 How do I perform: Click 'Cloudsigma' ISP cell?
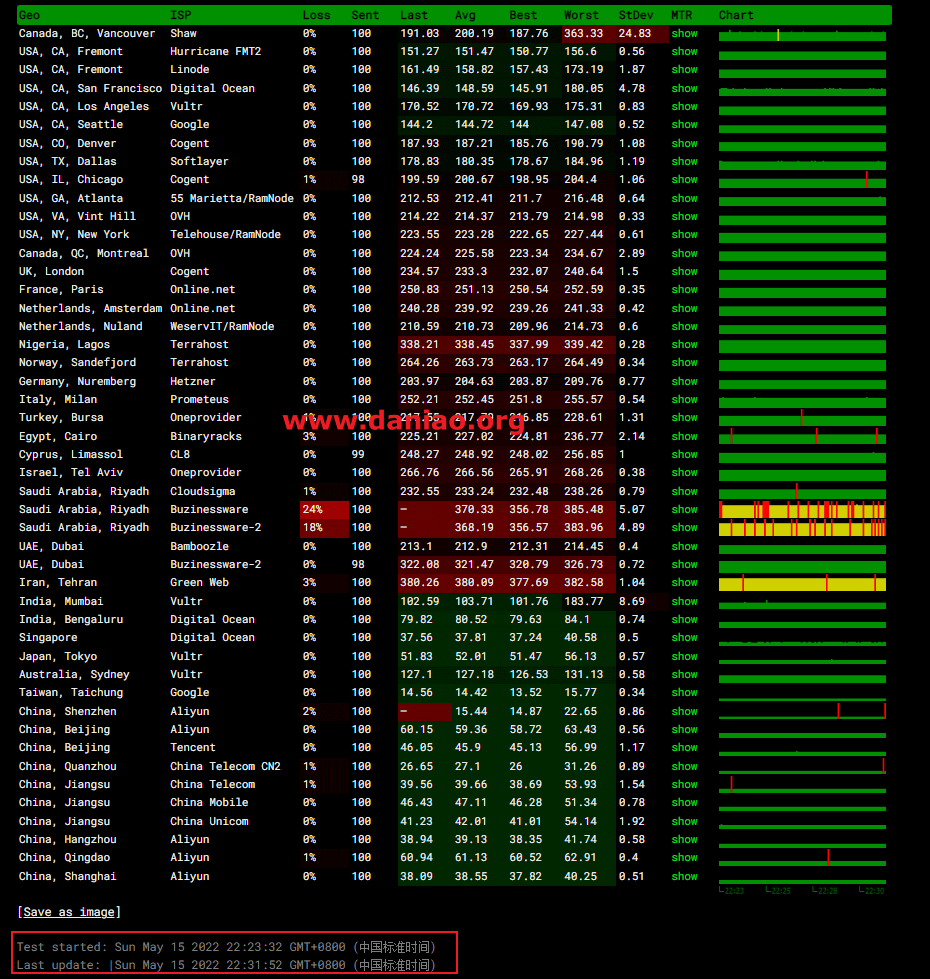202,491
